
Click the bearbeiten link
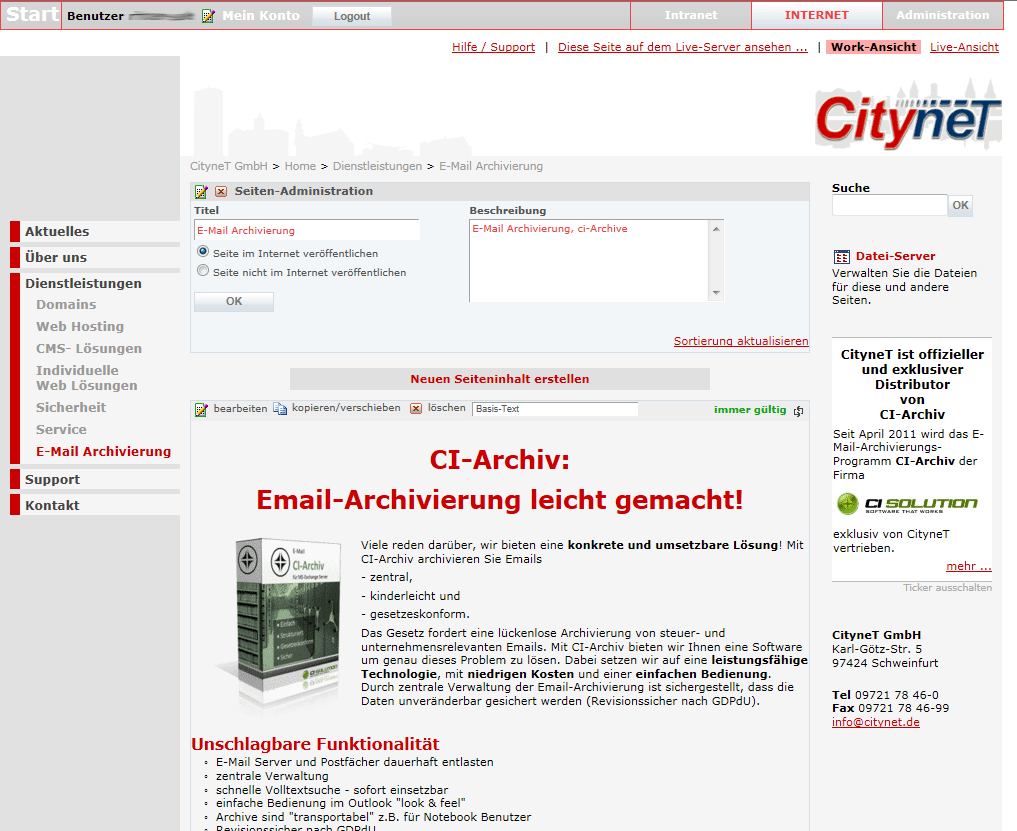[x=240, y=409]
